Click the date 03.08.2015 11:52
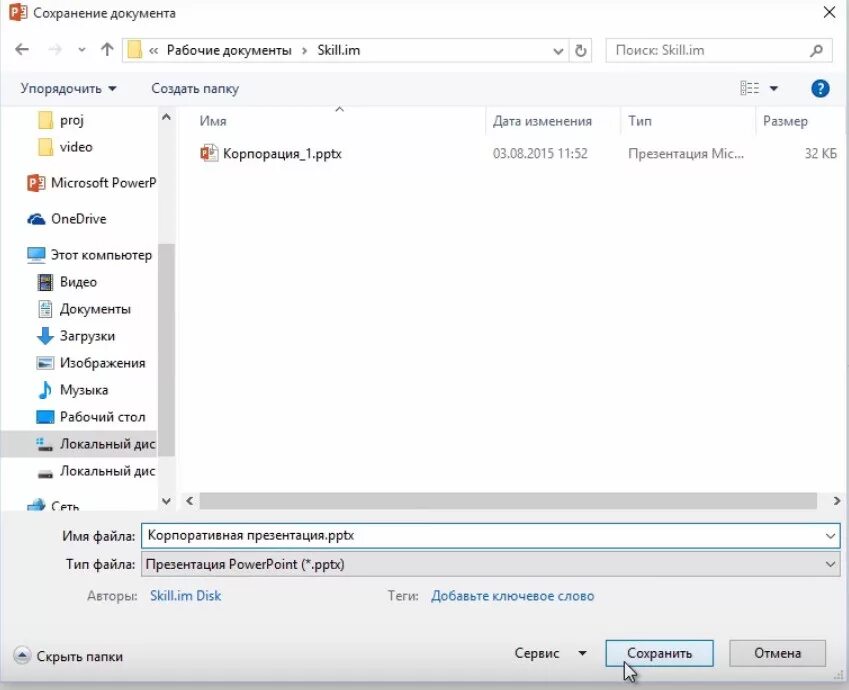This screenshot has height=690, width=849. 540,154
